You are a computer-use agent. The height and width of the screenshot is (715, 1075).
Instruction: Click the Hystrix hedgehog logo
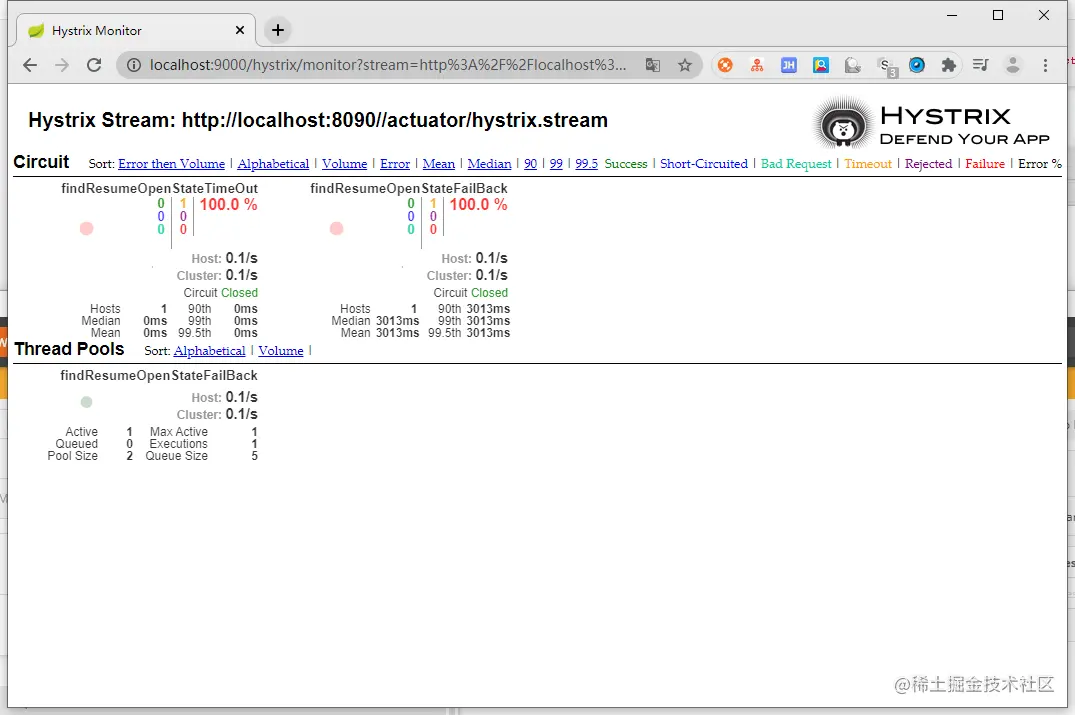[x=843, y=124]
